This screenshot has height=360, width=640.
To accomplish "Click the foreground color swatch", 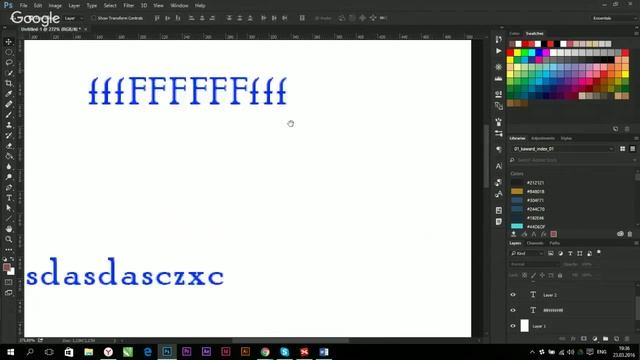I will [7, 268].
